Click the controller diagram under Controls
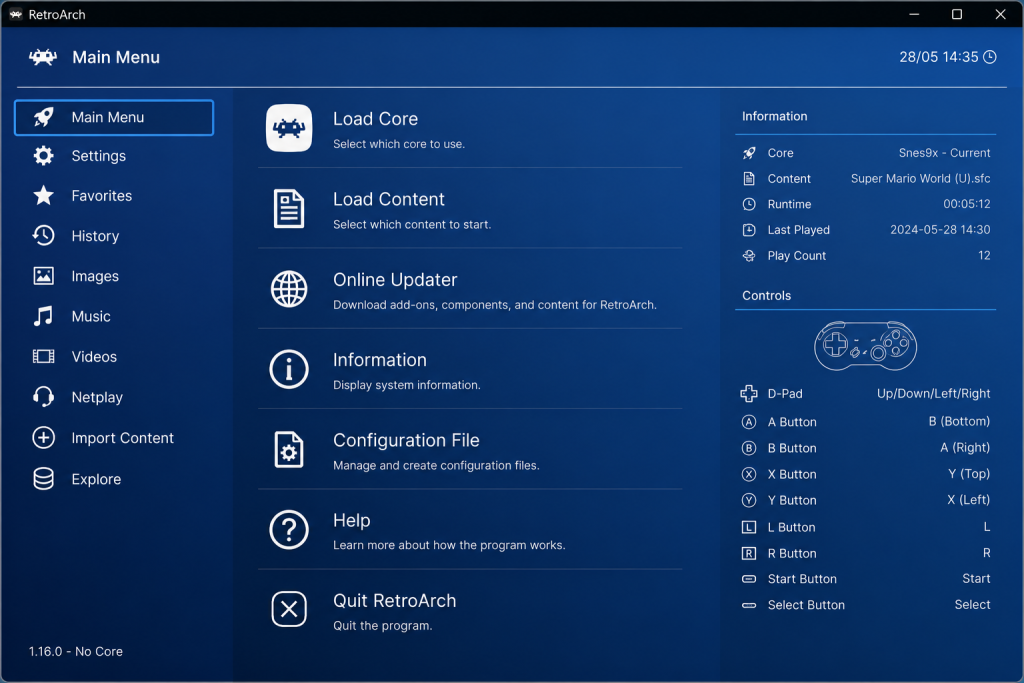The width and height of the screenshot is (1024, 683). pos(865,345)
